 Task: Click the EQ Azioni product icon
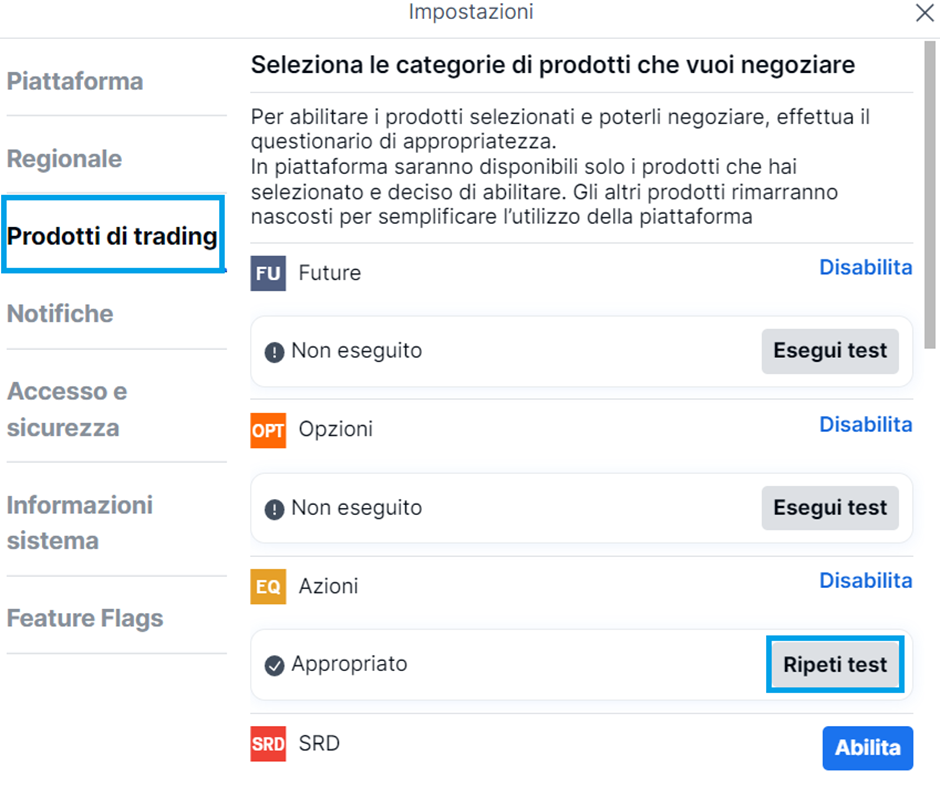pos(268,587)
